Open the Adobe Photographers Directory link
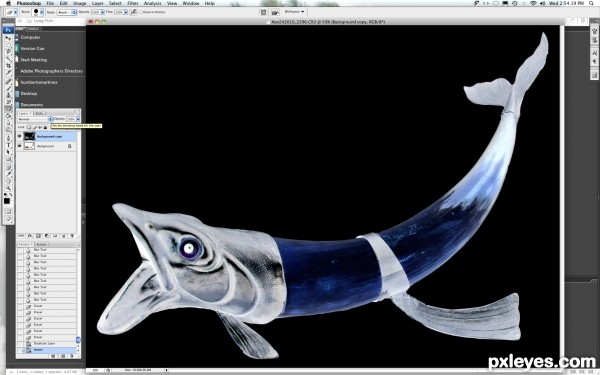This screenshot has width=600, height=375. pos(51,71)
